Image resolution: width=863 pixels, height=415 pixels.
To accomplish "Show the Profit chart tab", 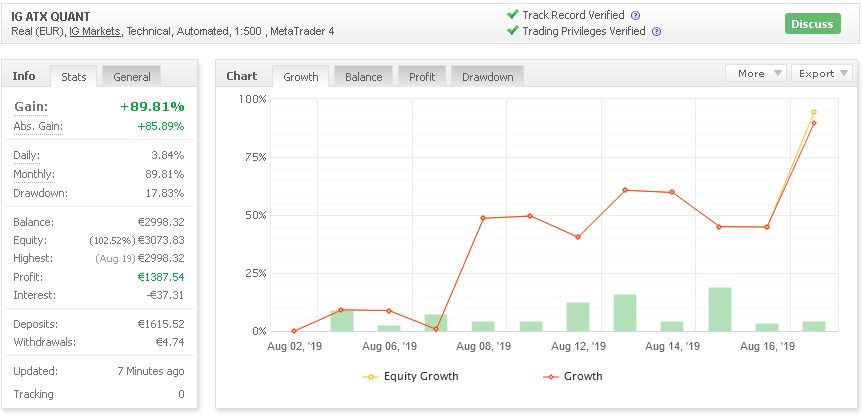I will tap(422, 77).
